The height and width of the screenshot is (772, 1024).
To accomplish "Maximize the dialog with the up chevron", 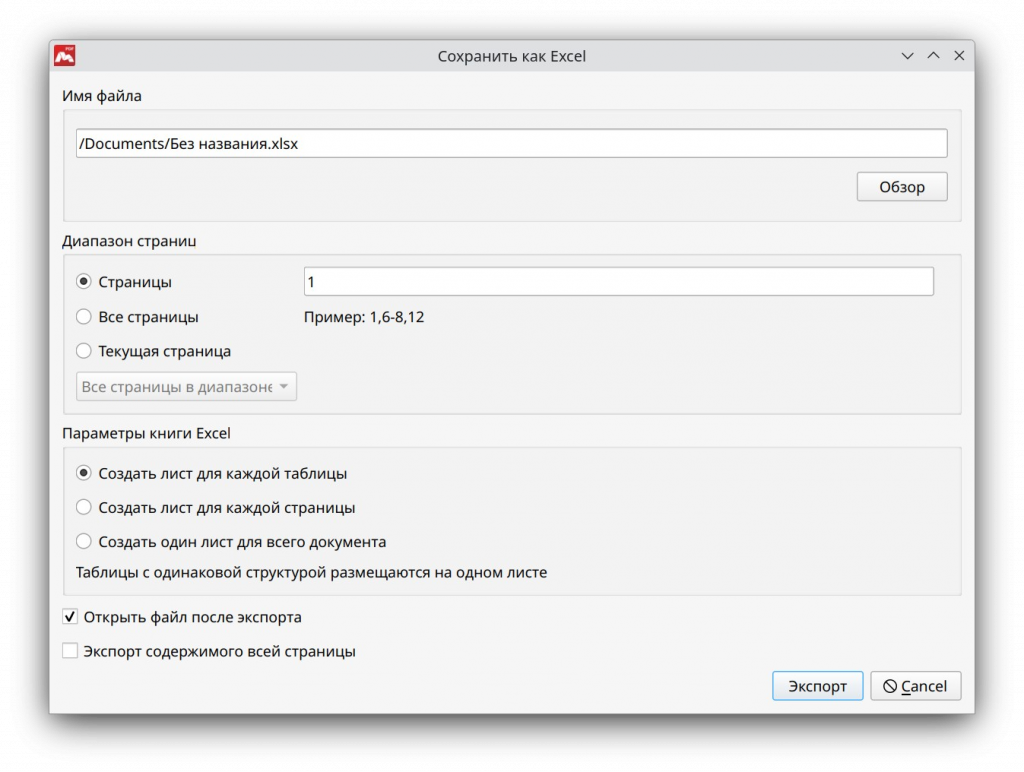I will click(x=933, y=56).
